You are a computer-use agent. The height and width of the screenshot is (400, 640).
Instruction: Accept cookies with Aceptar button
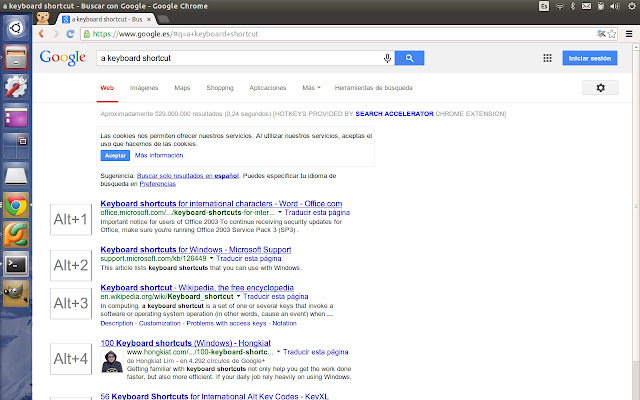pos(115,156)
